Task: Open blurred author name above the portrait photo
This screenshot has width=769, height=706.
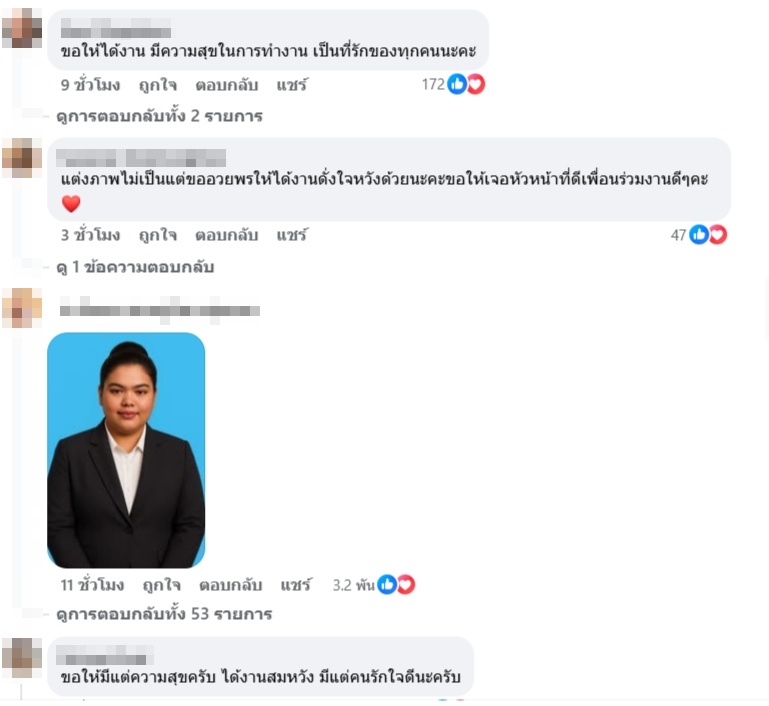Action: pos(160,310)
